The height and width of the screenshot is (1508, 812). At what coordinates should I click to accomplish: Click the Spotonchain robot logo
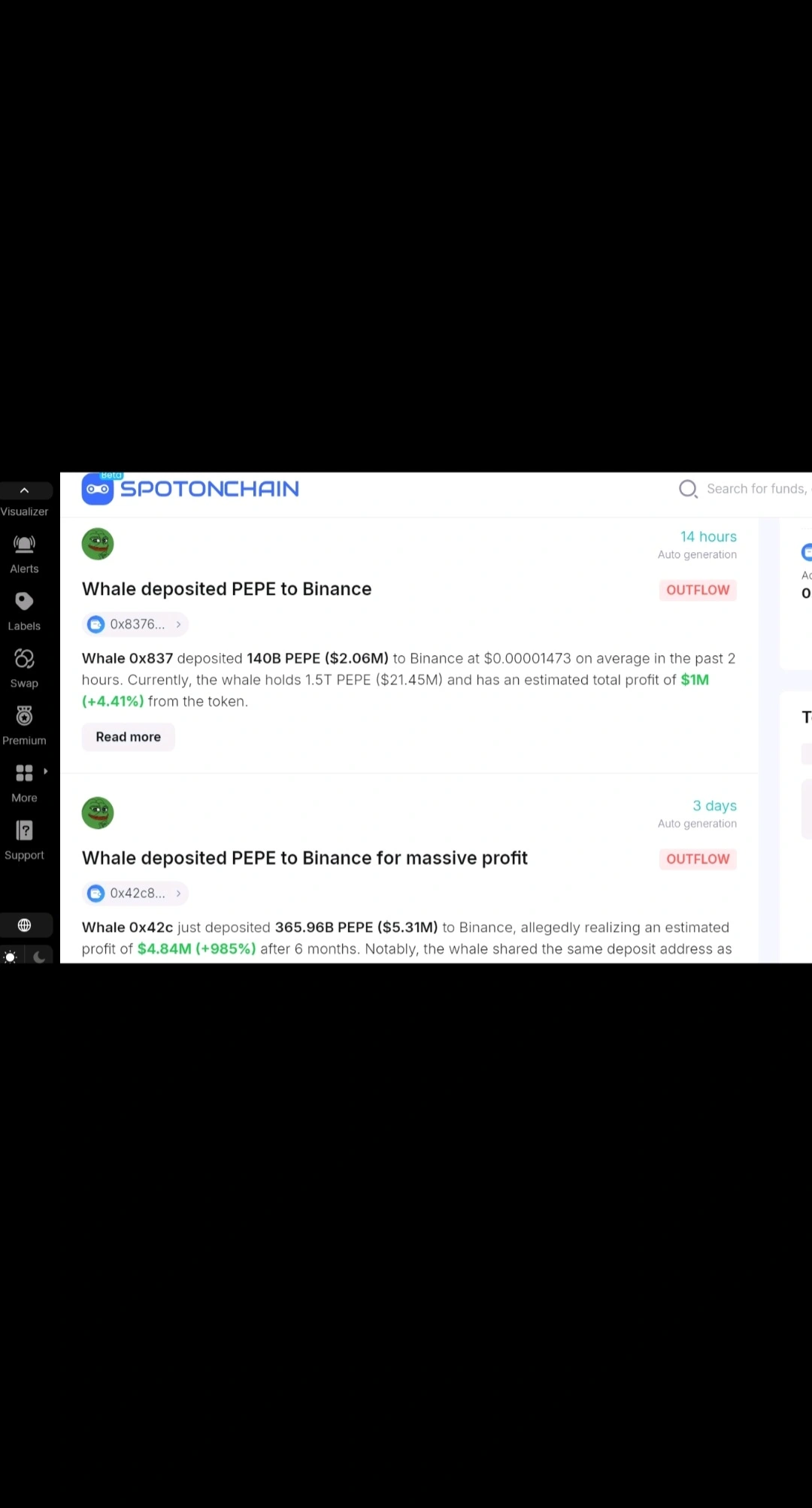pos(98,489)
